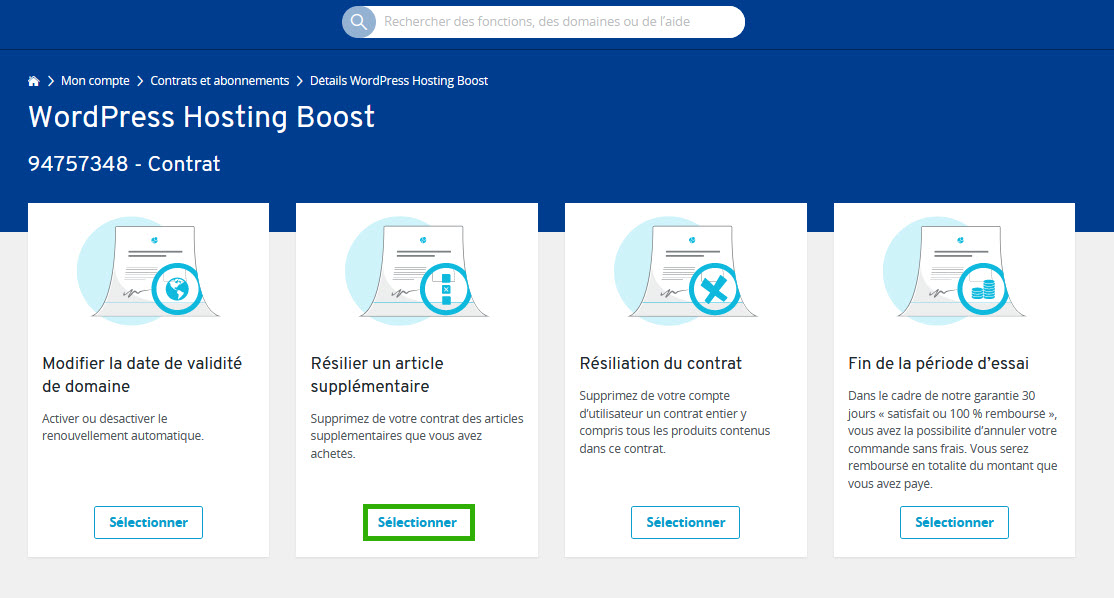This screenshot has height=598, width=1114.
Task: Select 'Fin de la période d'essai' option
Action: click(x=954, y=523)
